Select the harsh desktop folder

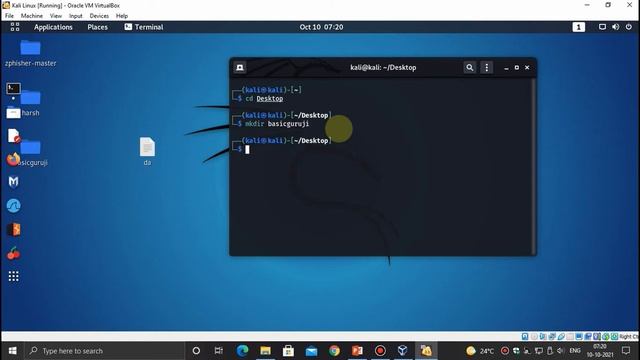coord(31,103)
